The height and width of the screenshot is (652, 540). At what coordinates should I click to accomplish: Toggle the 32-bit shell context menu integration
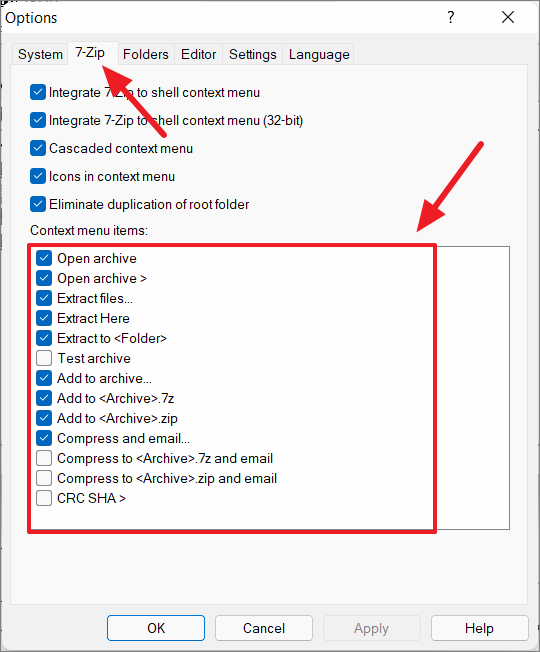click(x=38, y=120)
